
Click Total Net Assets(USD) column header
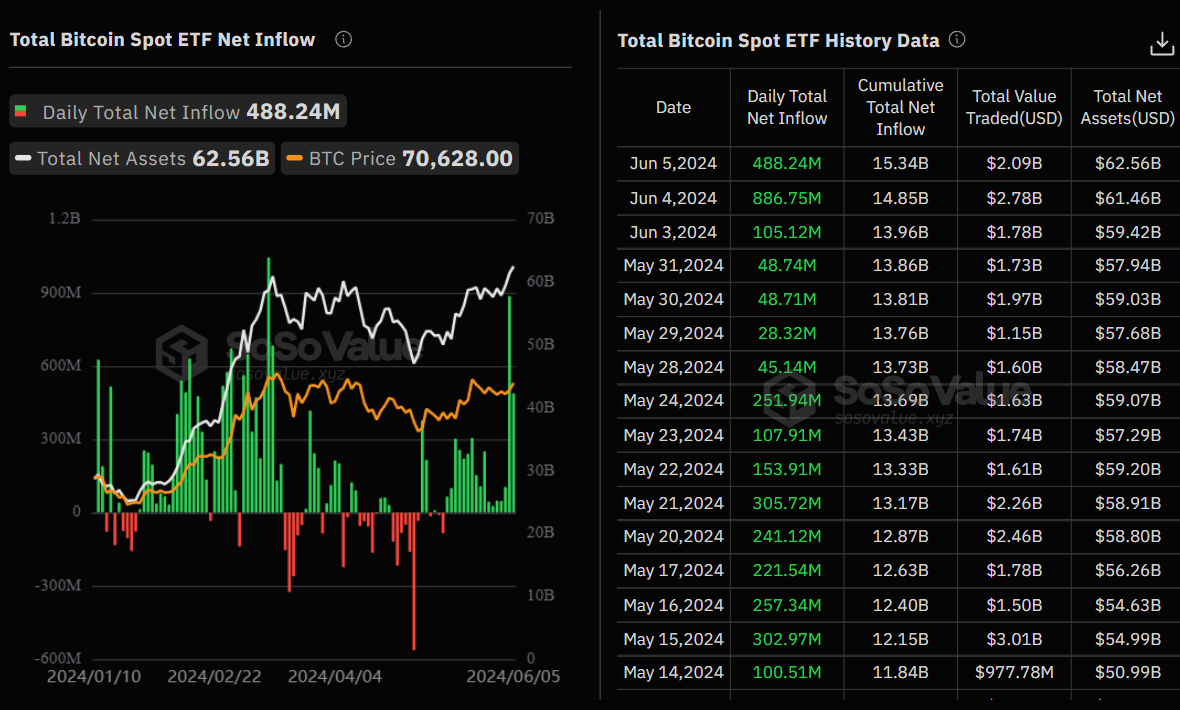tap(1127, 108)
